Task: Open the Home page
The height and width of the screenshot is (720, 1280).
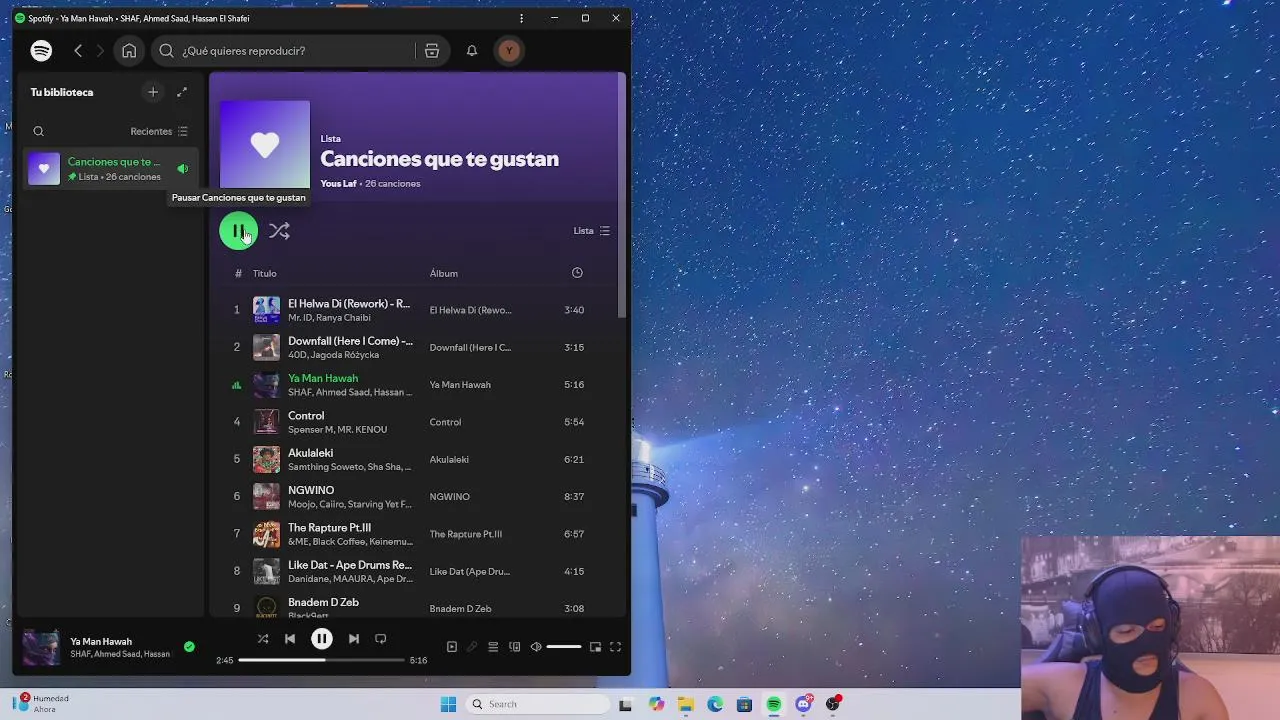Action: pos(129,50)
